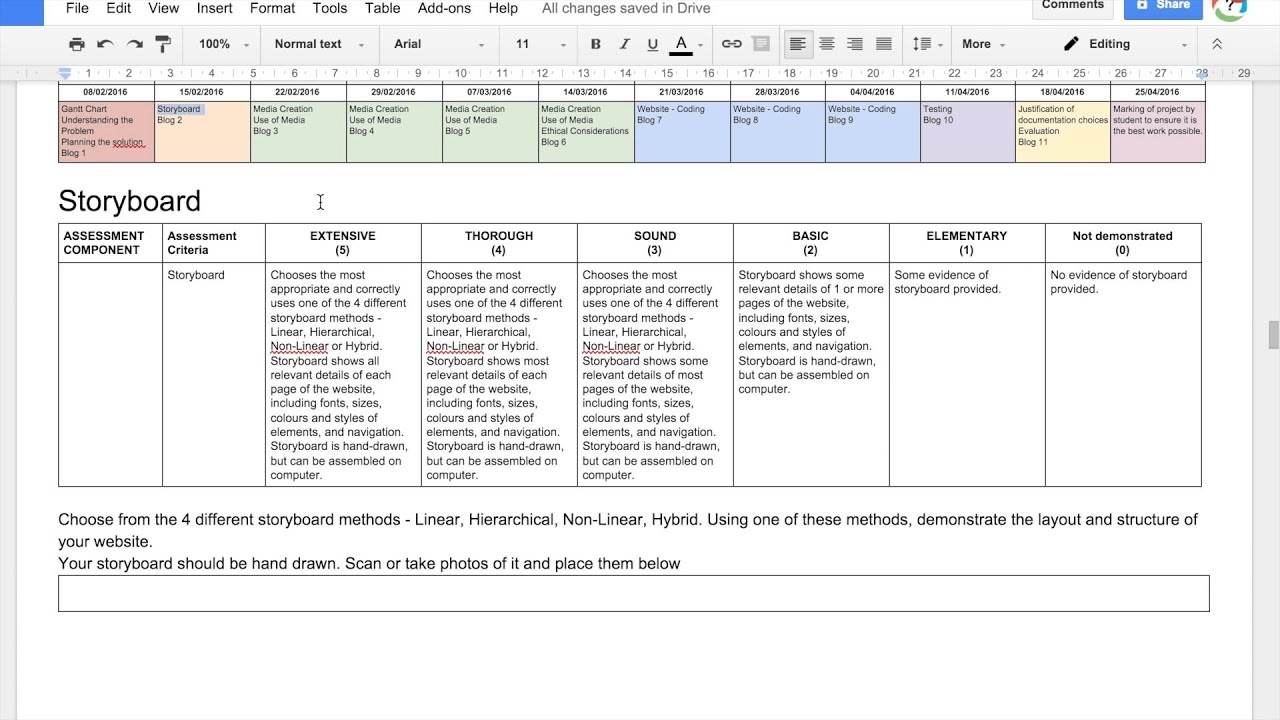Click the empty box below storyboard instructions
Viewport: 1280px width, 720px height.
click(634, 593)
